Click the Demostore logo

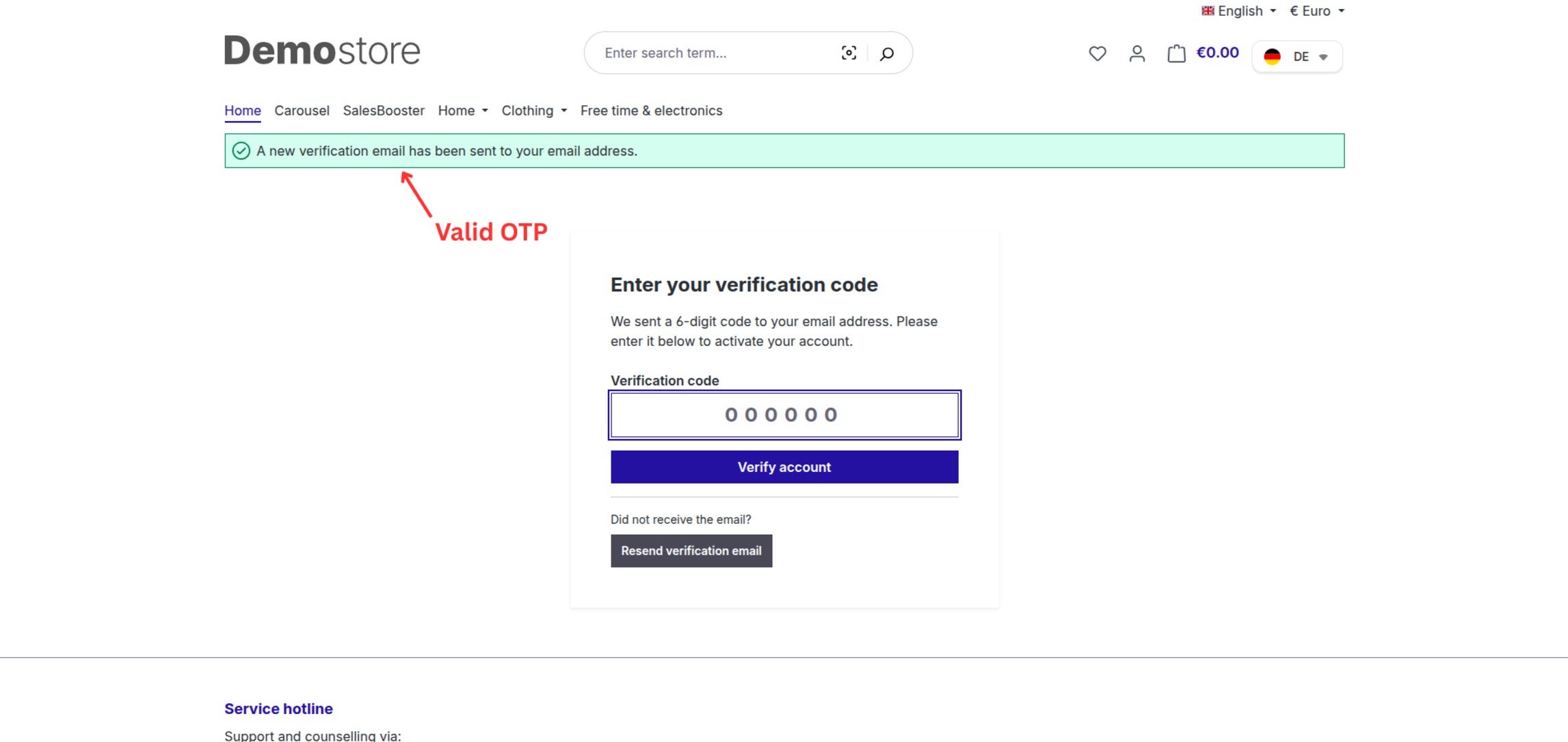click(322, 51)
